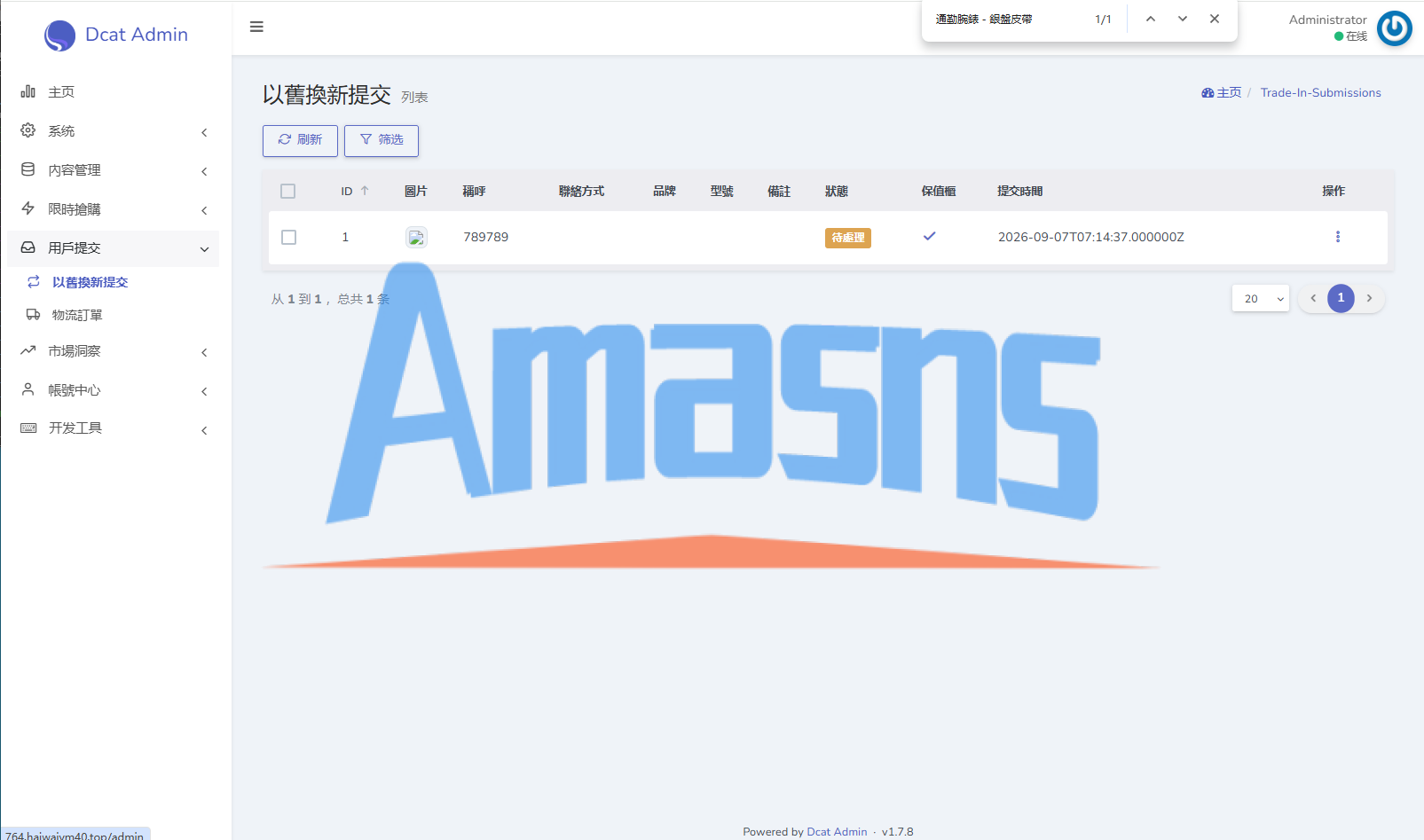Click the 市場洞察 trend icon
Image resolution: width=1424 pixels, height=840 pixels.
(x=28, y=350)
